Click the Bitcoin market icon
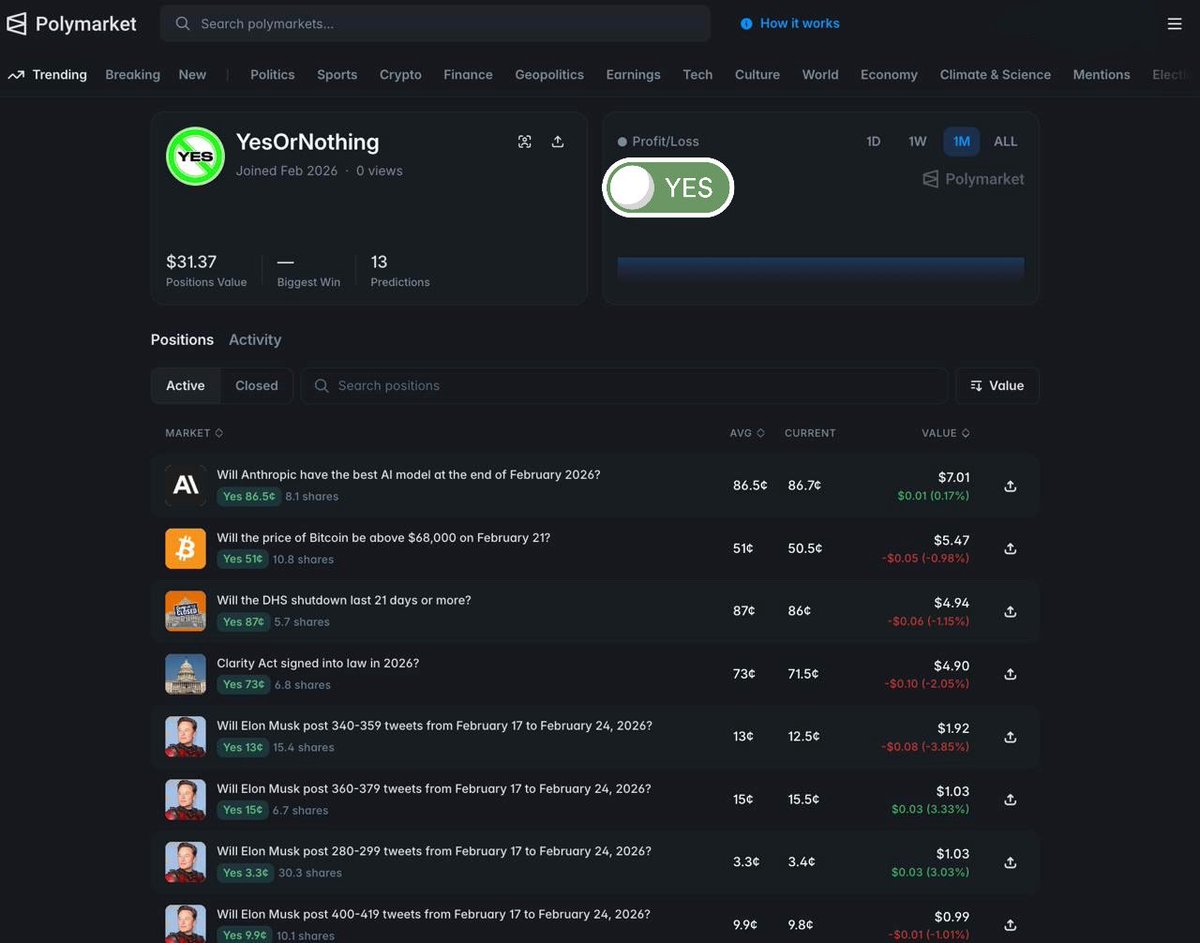Image resolution: width=1200 pixels, height=943 pixels. point(185,549)
